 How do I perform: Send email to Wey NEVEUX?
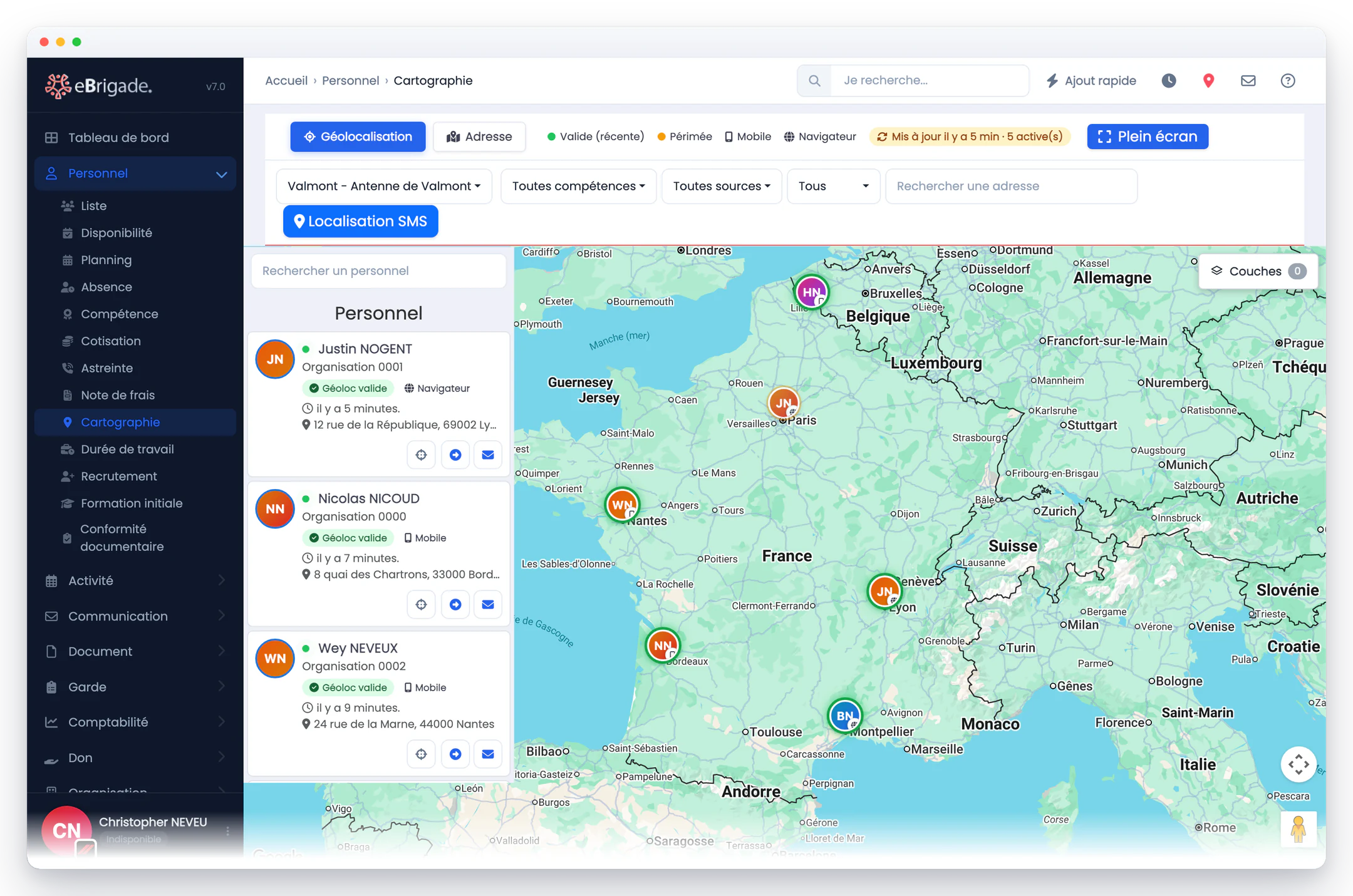[x=488, y=754]
